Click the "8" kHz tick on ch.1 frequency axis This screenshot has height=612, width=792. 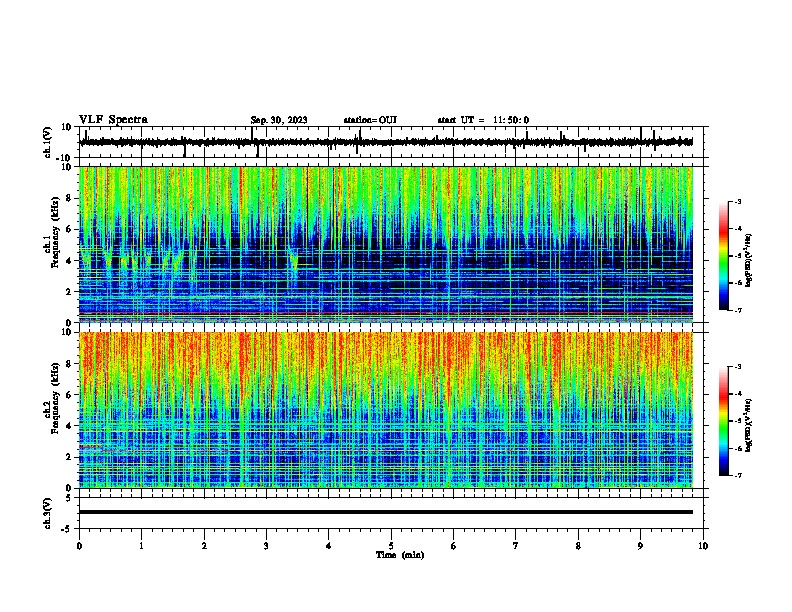click(x=70, y=198)
